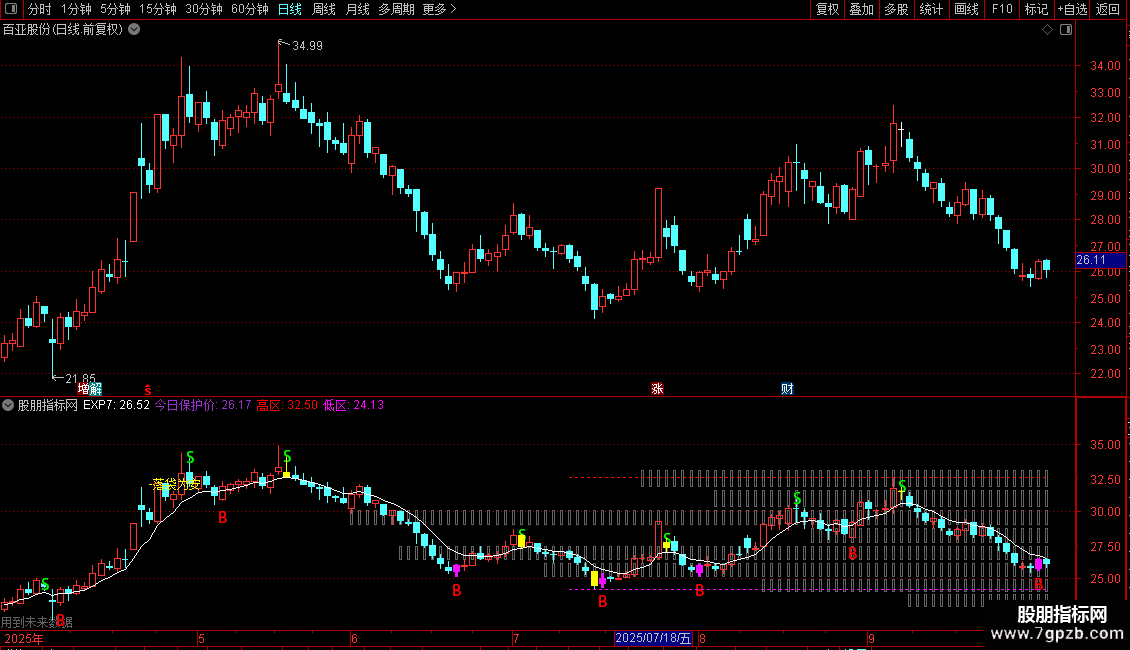Open the F10 company info
Viewport: 1130px width, 650px height.
(x=1002, y=9)
